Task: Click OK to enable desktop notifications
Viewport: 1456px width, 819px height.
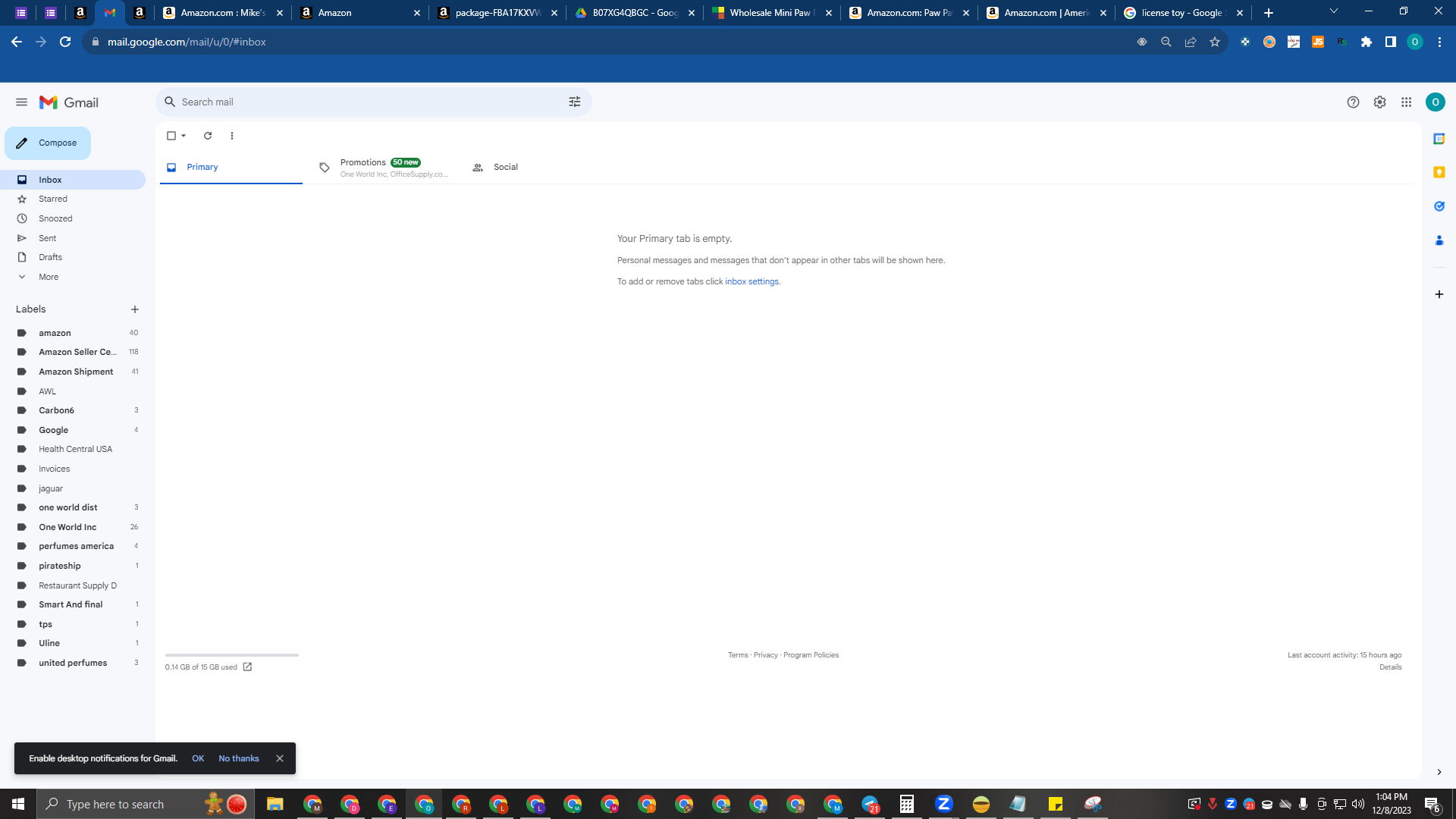Action: tap(198, 758)
